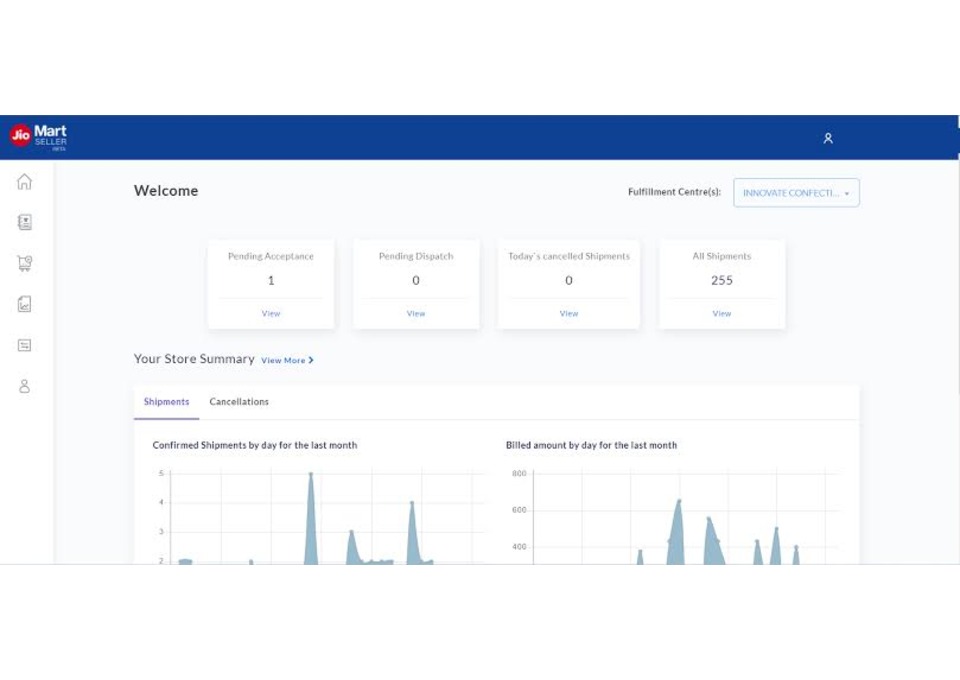Screen dimensions: 960x680
Task: Open the payments card icon in the sidebar
Action: [x=24, y=345]
